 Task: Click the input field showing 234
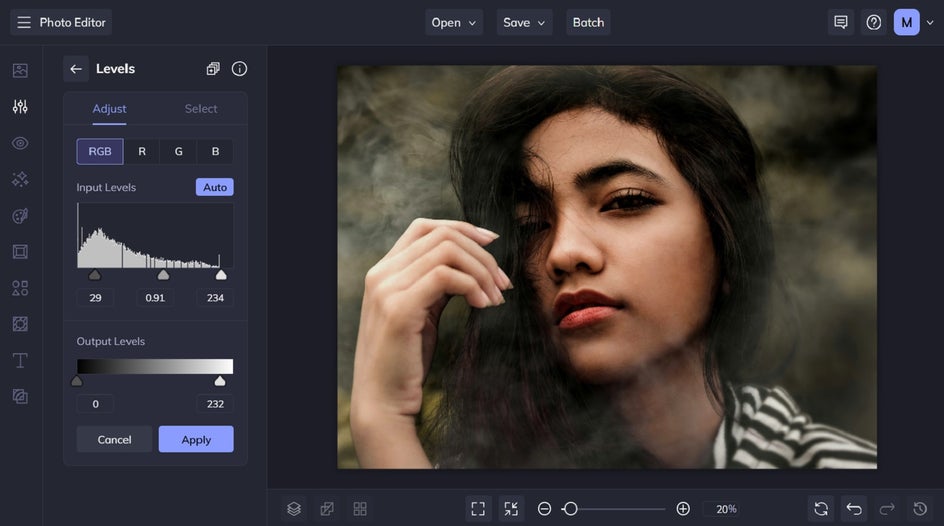[215, 298]
